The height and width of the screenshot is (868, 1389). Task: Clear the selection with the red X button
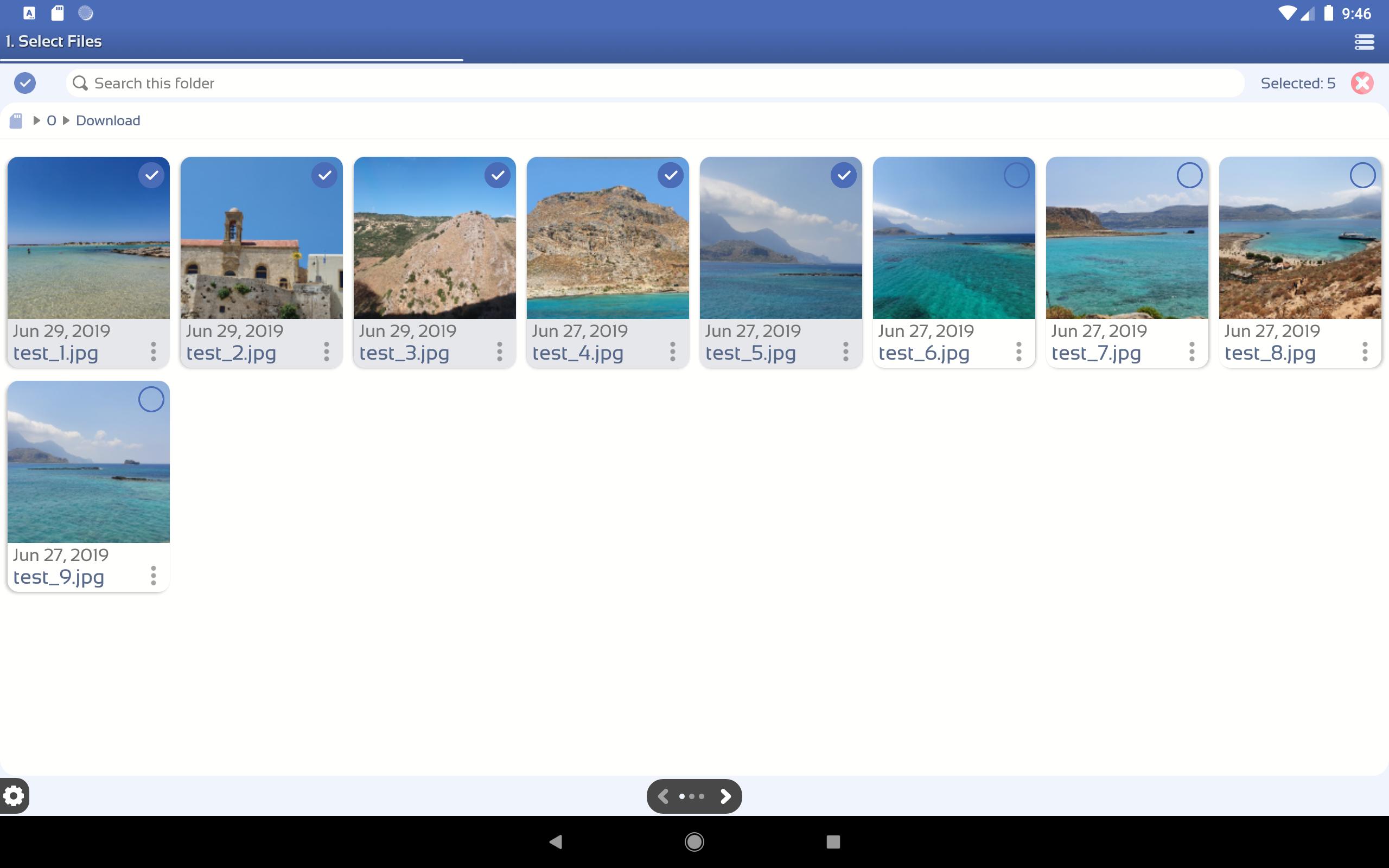tap(1362, 83)
